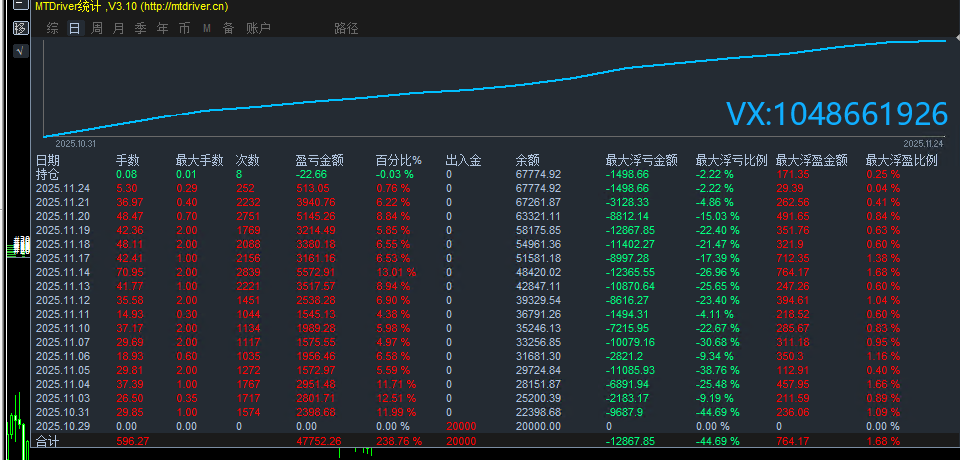Click the 移 move panel icon
Screen dimensions: 960x460
tap(20, 28)
